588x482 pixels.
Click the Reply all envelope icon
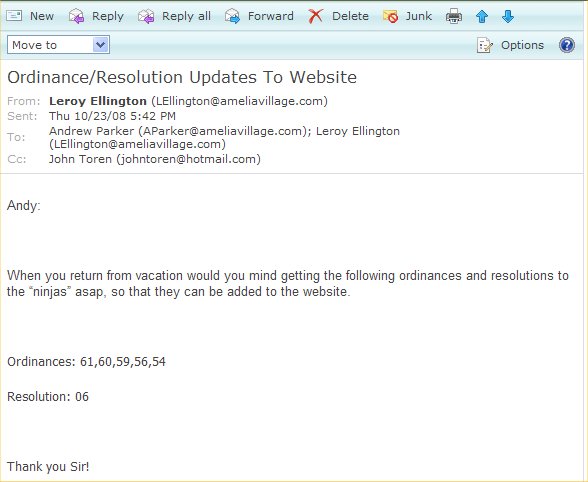pyautogui.click(x=146, y=16)
